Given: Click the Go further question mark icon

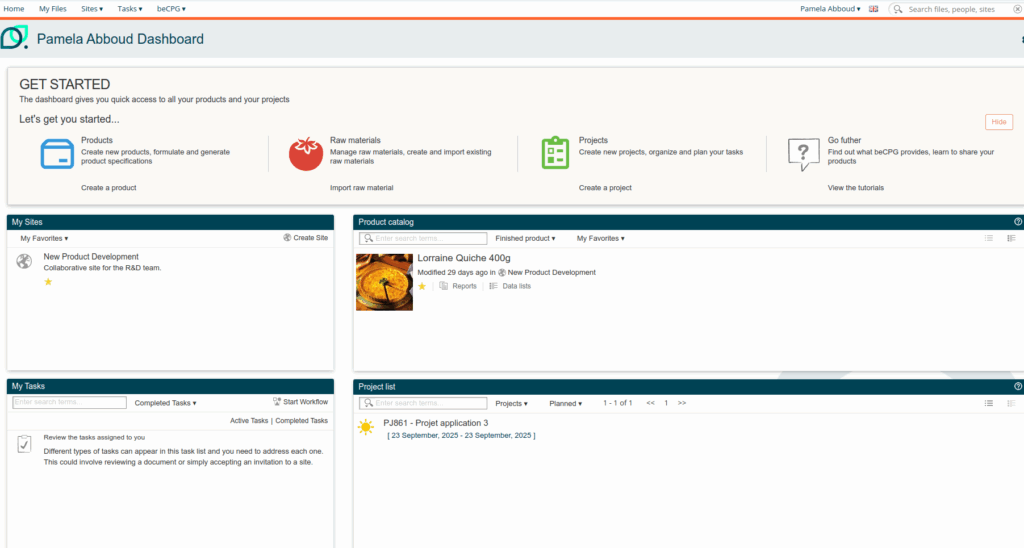Looking at the screenshot, I should pyautogui.click(x=804, y=154).
